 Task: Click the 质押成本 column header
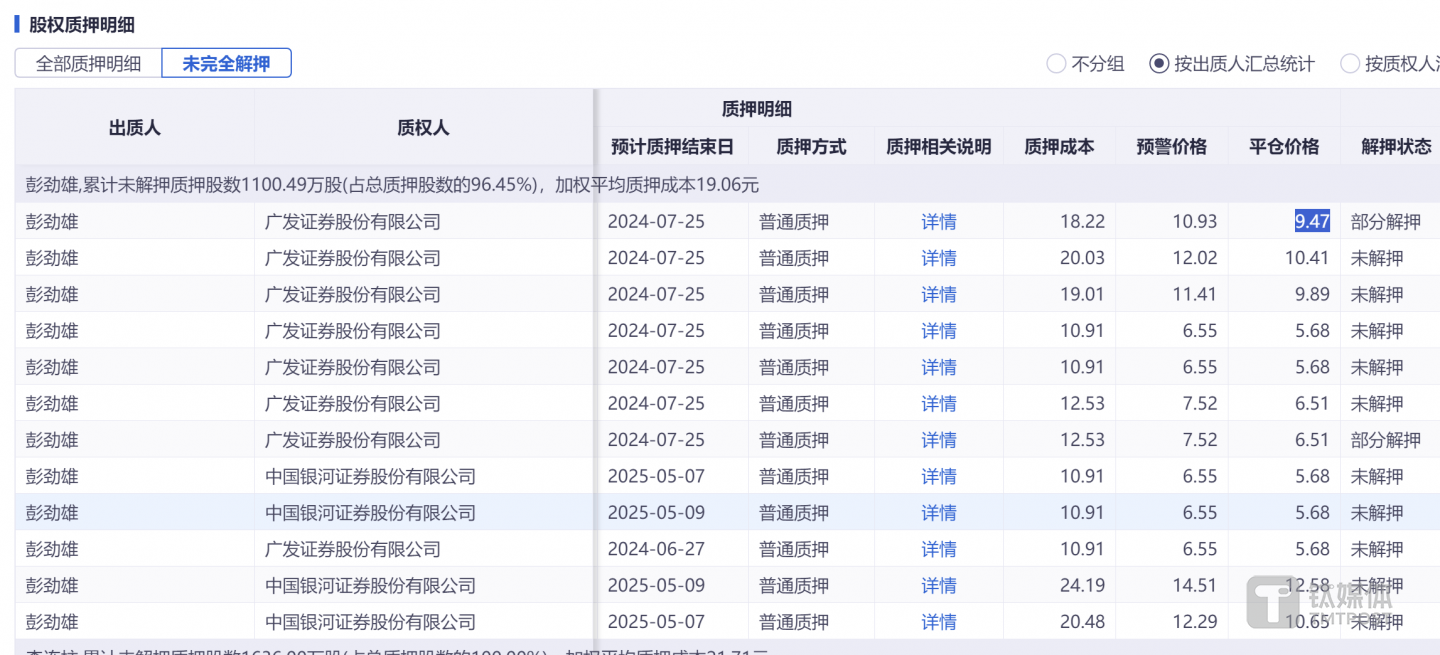point(1059,147)
